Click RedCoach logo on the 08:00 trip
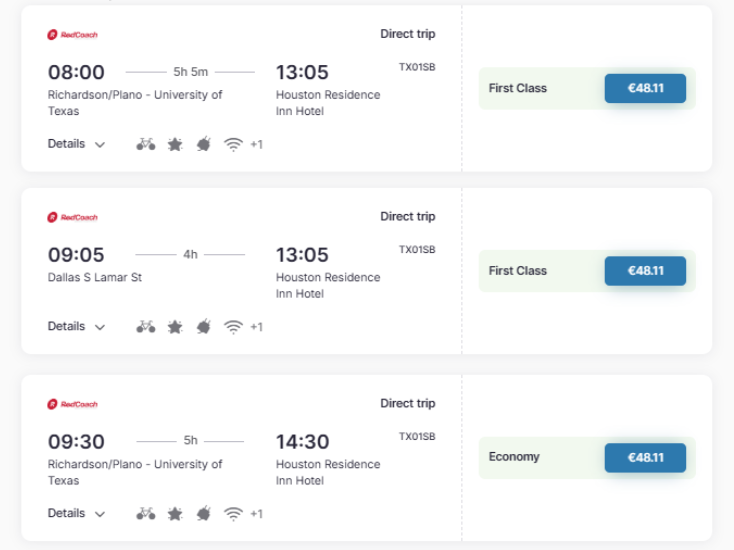This screenshot has width=734, height=550. 73,35
